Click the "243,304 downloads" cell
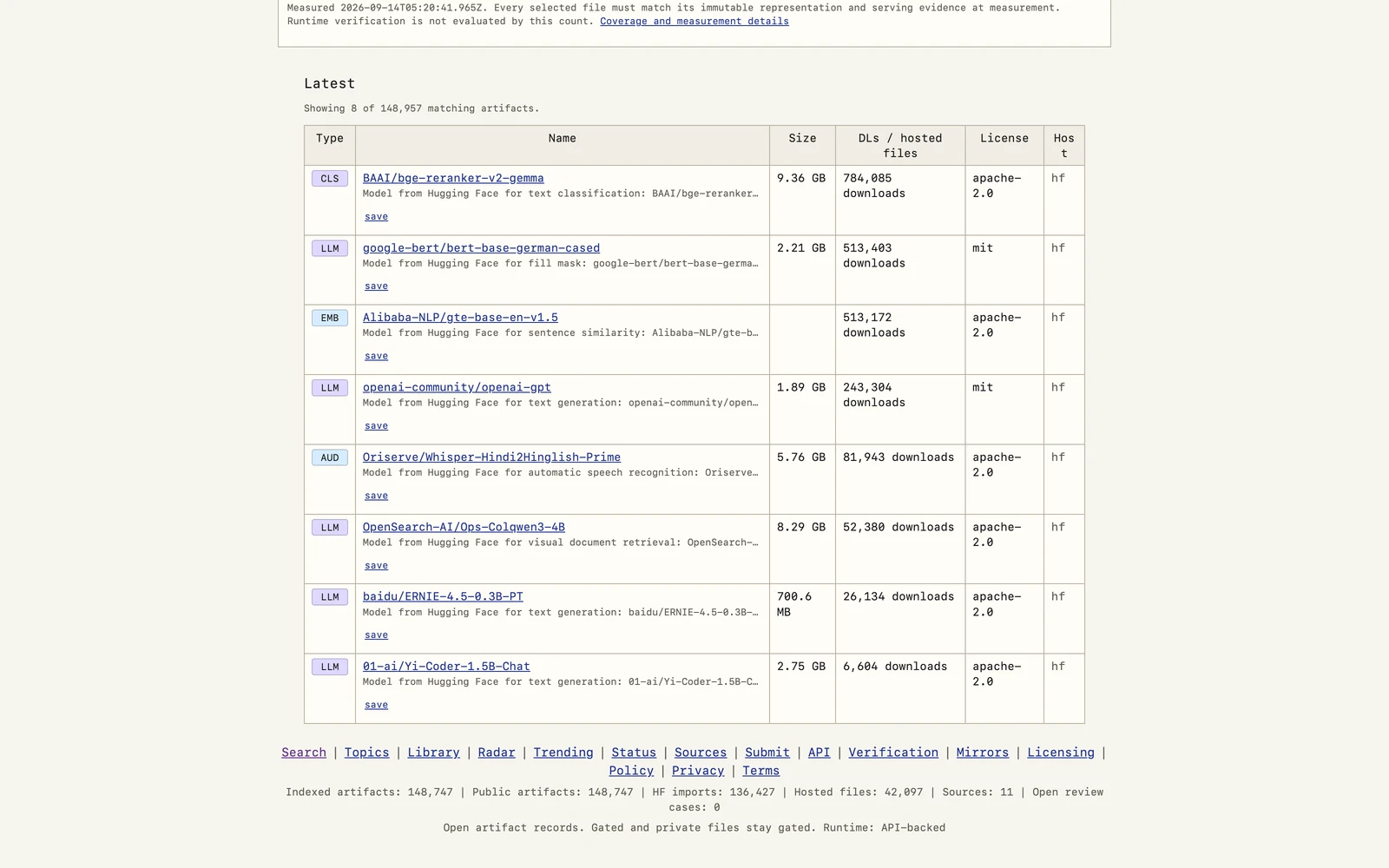 click(x=900, y=410)
